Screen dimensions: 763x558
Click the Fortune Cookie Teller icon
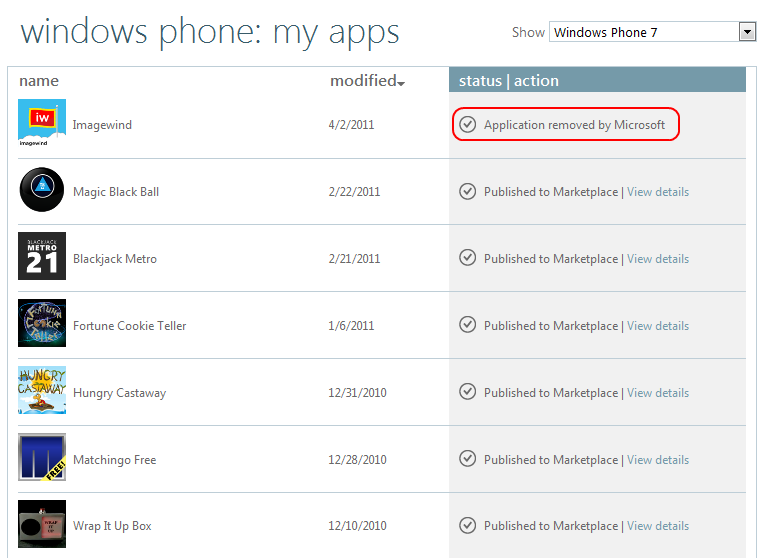click(42, 323)
